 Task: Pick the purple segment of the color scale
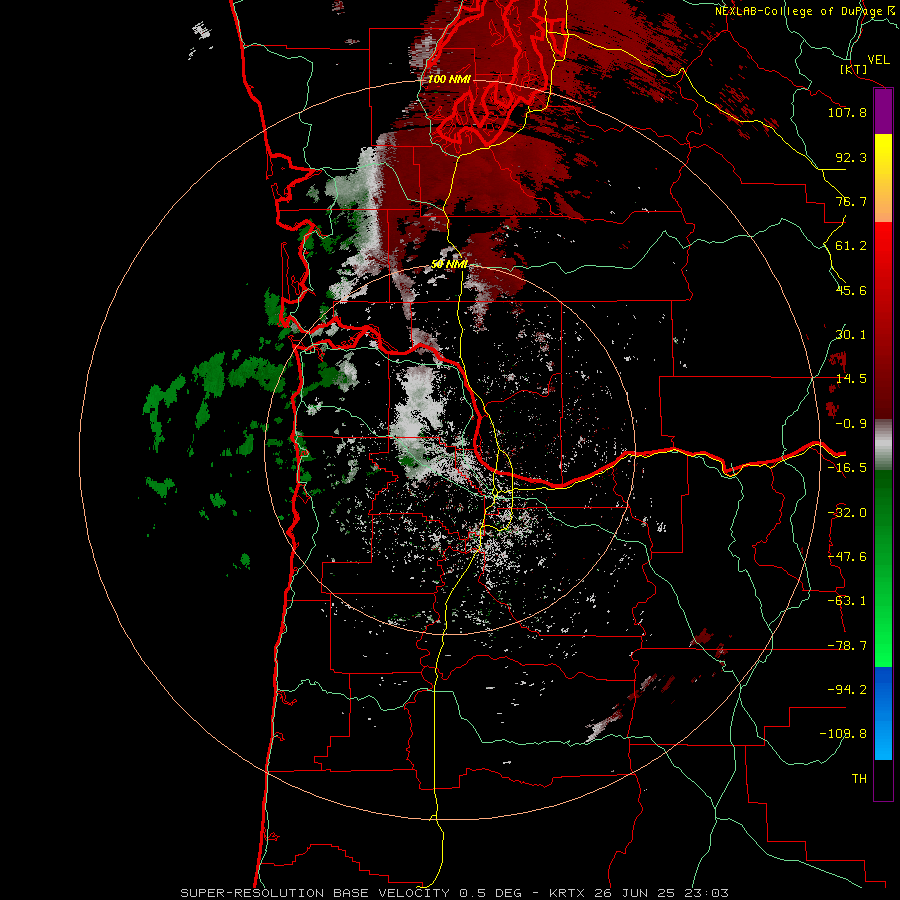[x=883, y=111]
